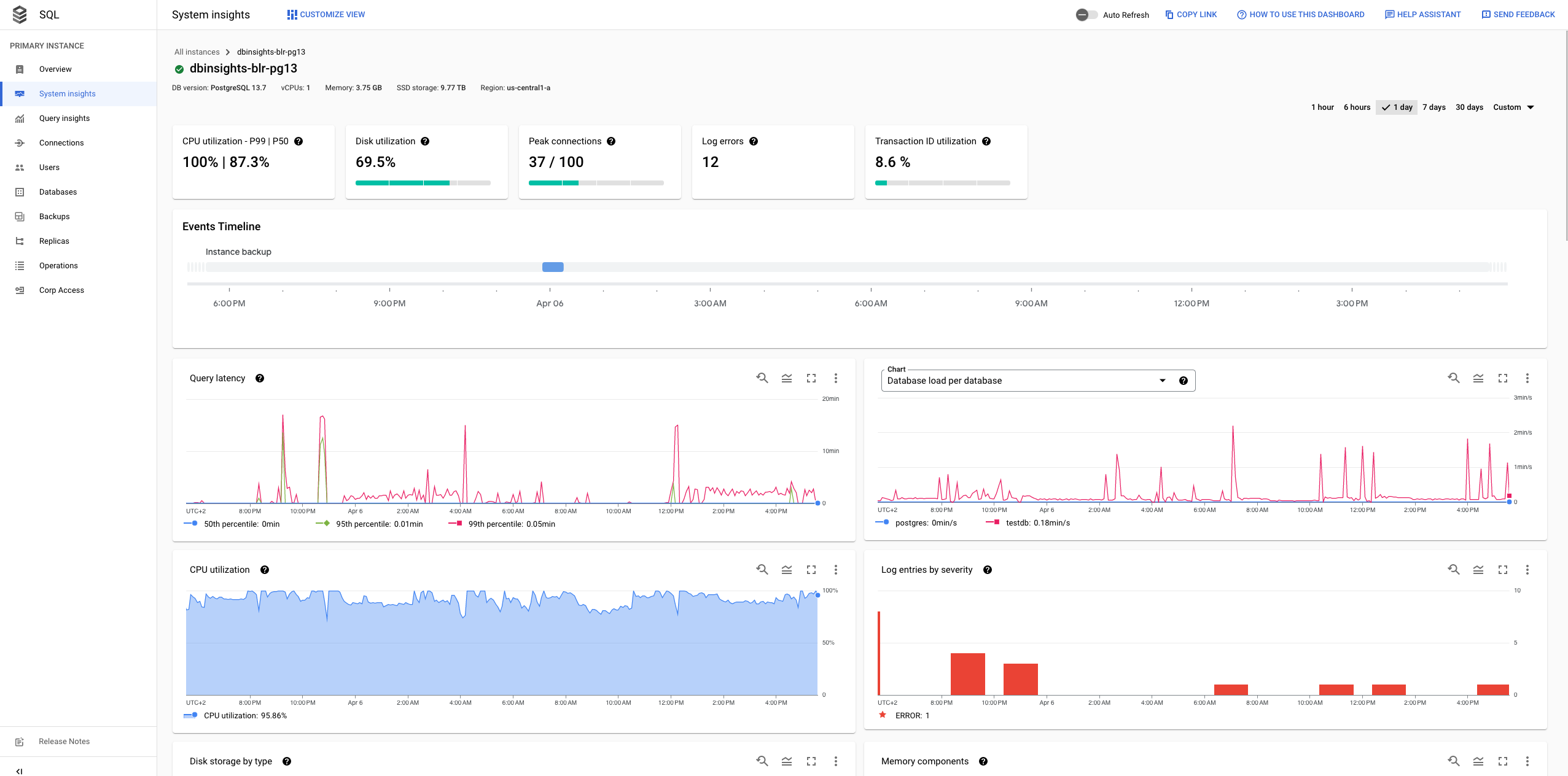
Task: Click the Overview sidebar icon
Action: click(19, 69)
